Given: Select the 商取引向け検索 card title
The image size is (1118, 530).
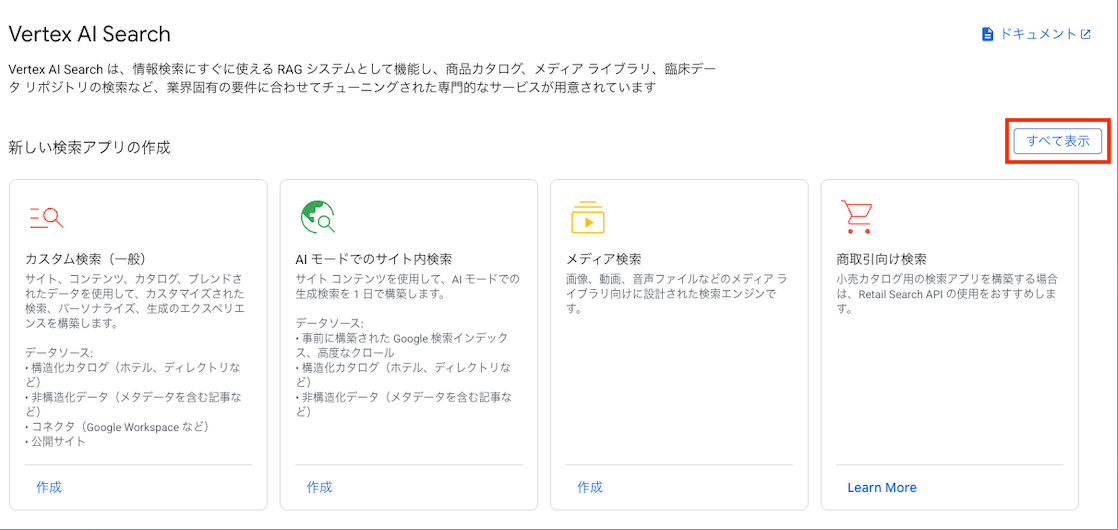Looking at the screenshot, I should click(x=881, y=258).
